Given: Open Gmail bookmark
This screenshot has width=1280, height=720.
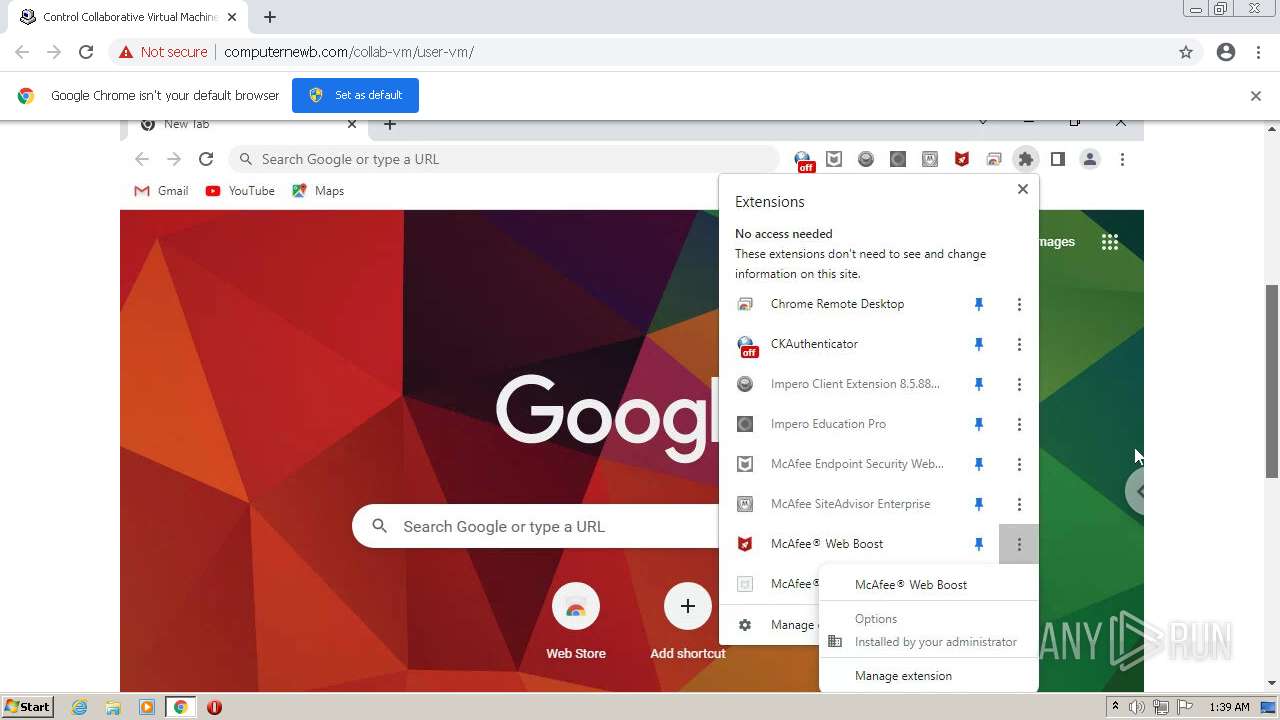Looking at the screenshot, I should point(161,191).
